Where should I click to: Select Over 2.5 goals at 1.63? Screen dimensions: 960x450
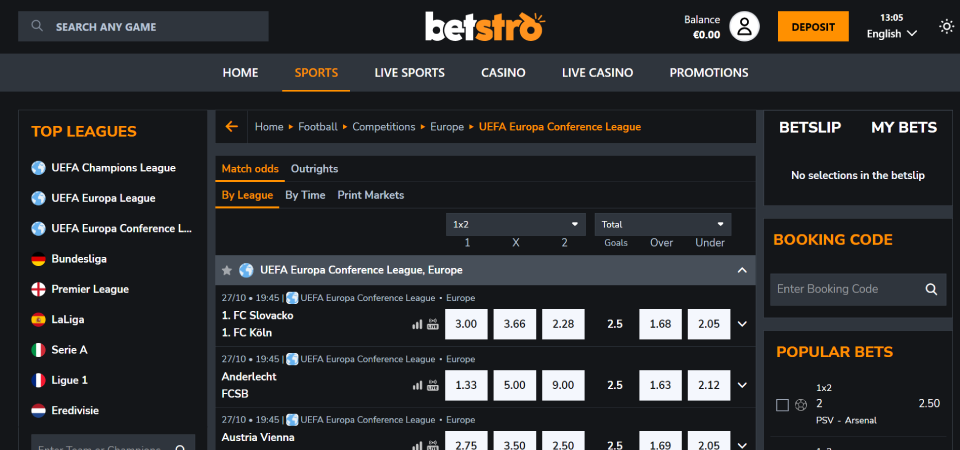tap(660, 385)
